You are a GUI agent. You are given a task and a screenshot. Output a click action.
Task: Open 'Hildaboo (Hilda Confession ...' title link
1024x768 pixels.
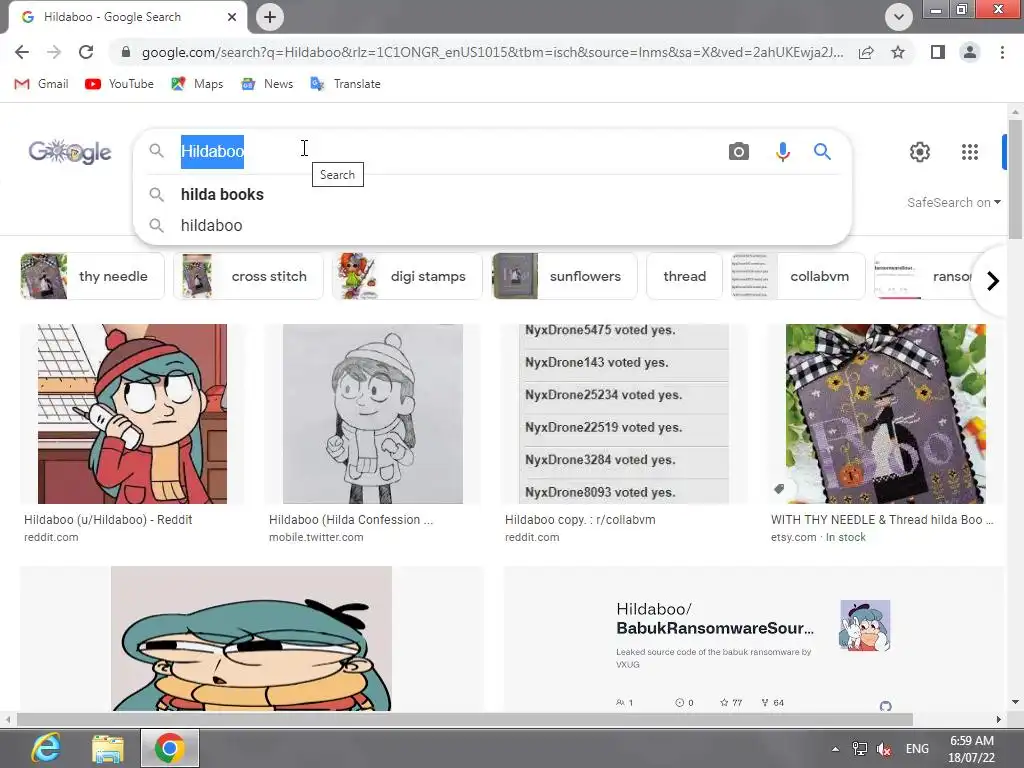pos(351,520)
